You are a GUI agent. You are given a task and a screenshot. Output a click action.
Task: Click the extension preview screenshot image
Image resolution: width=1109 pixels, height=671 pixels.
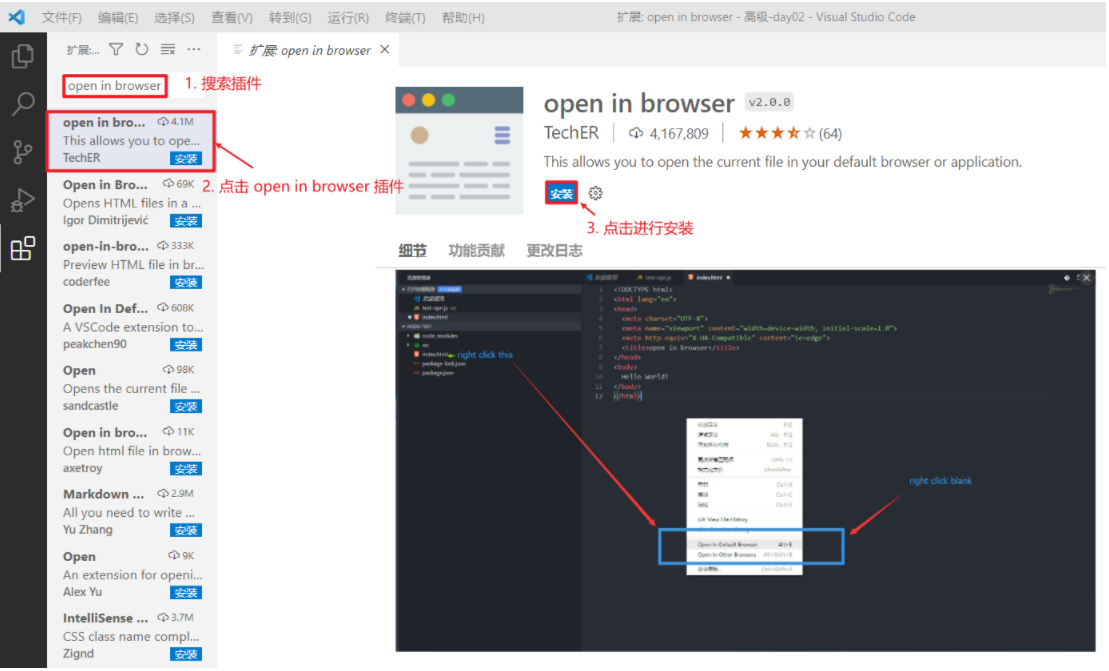(x=745, y=460)
